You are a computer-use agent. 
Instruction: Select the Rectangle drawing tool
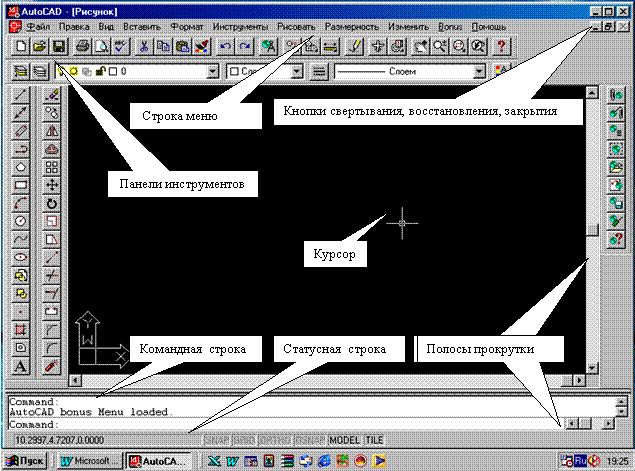20,185
